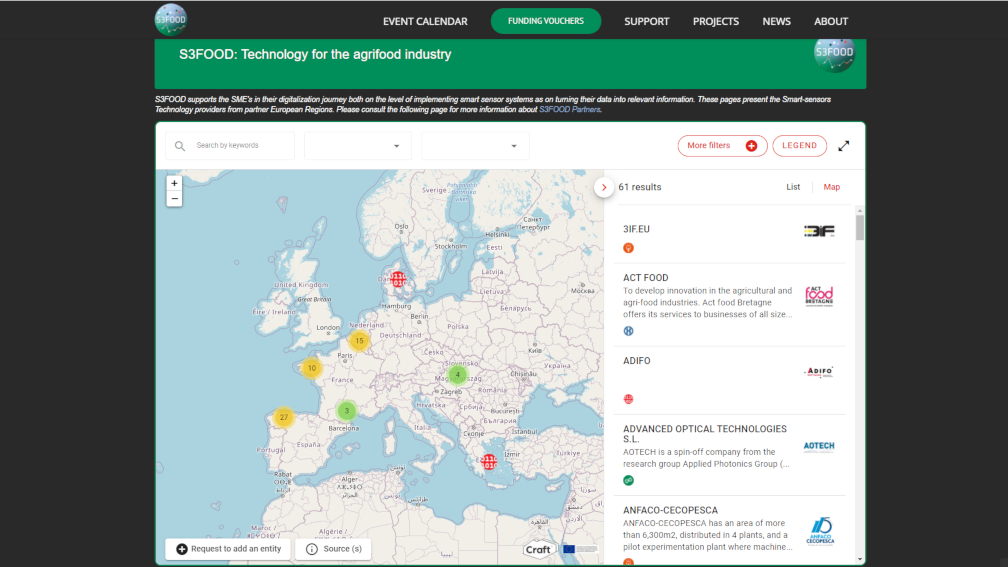Click the S3FOOD logo in the navigation bar

click(x=170, y=19)
